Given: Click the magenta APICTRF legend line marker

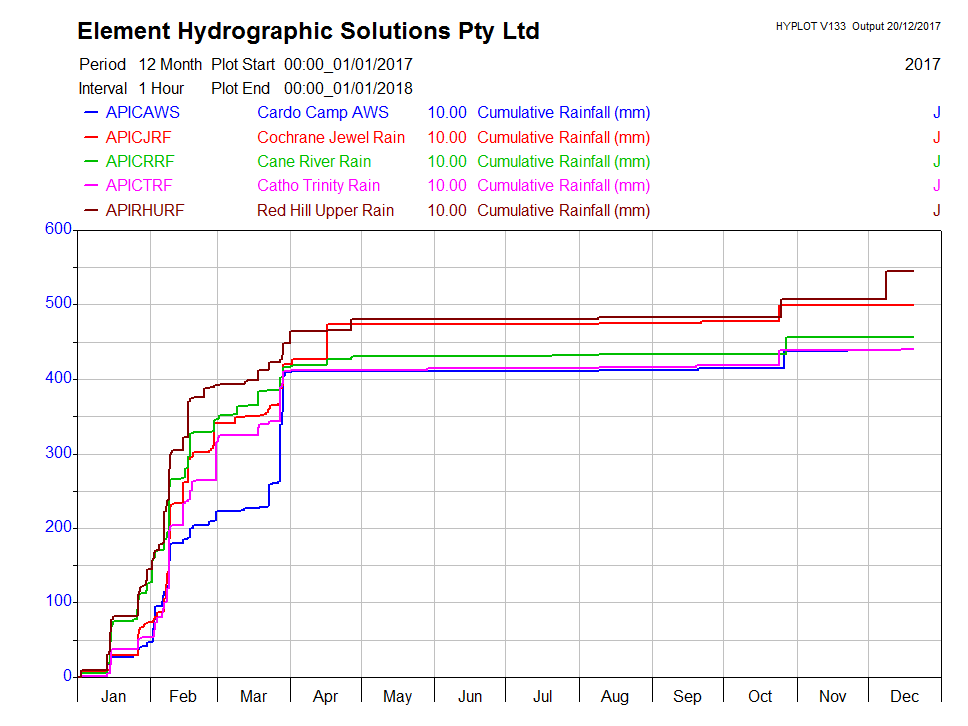Looking at the screenshot, I should (x=92, y=186).
